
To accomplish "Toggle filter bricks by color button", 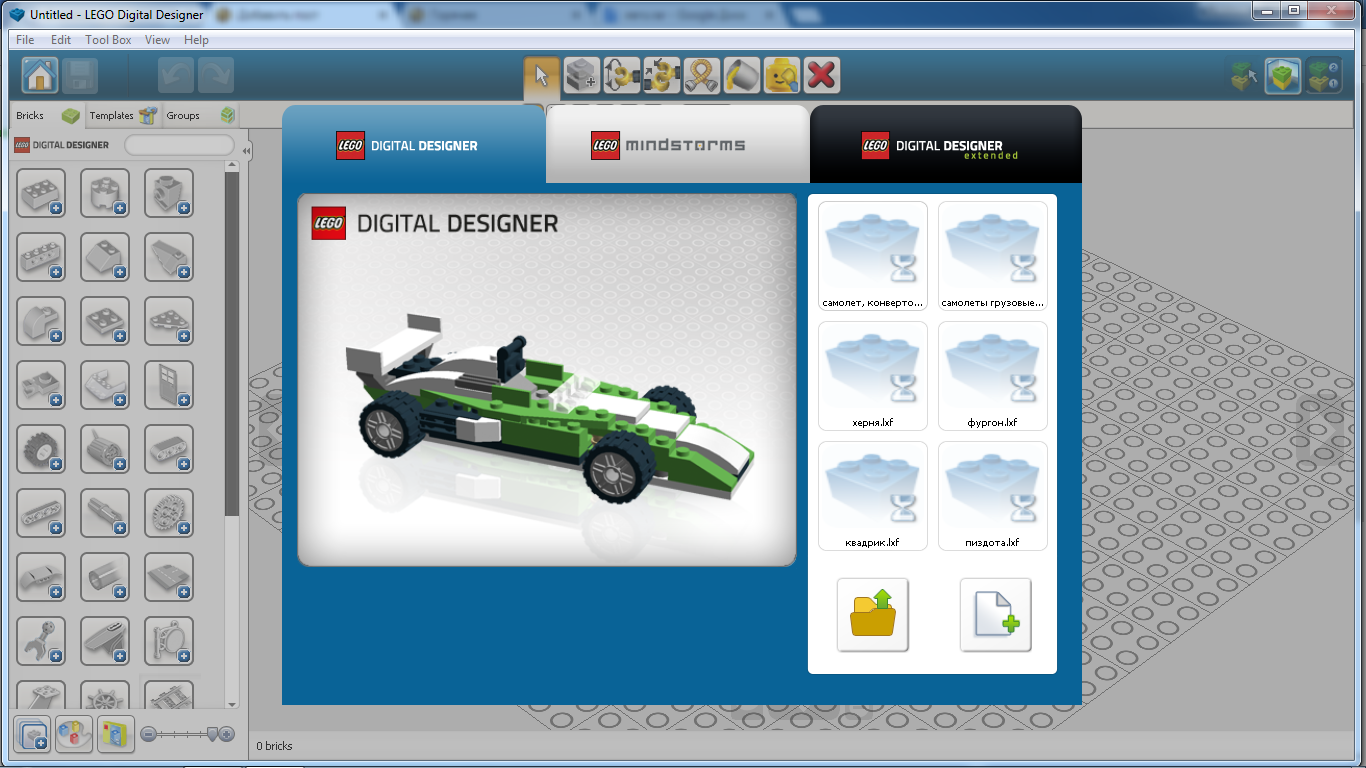I will coord(74,734).
